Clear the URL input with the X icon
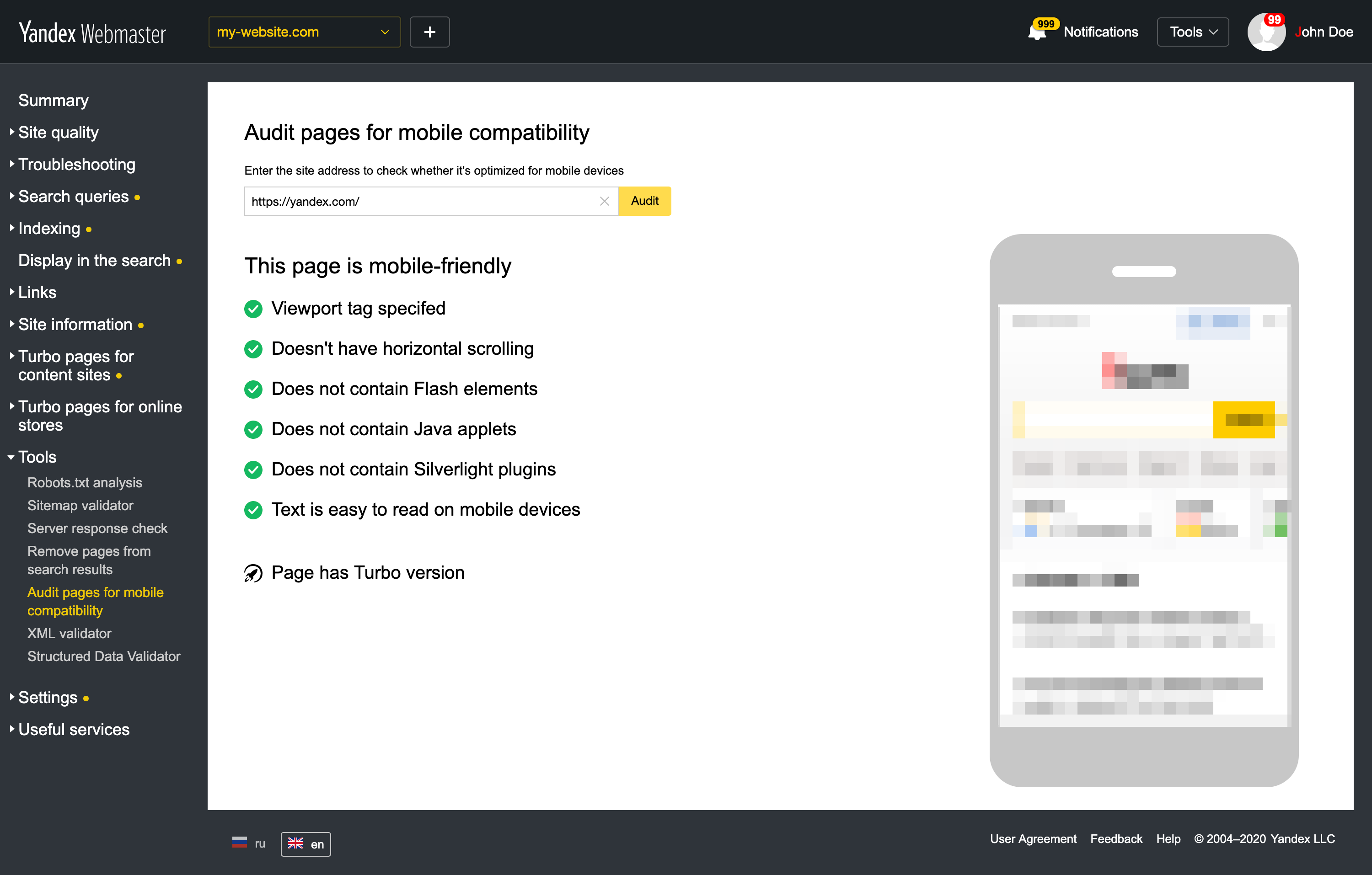The image size is (1372, 875). [605, 201]
